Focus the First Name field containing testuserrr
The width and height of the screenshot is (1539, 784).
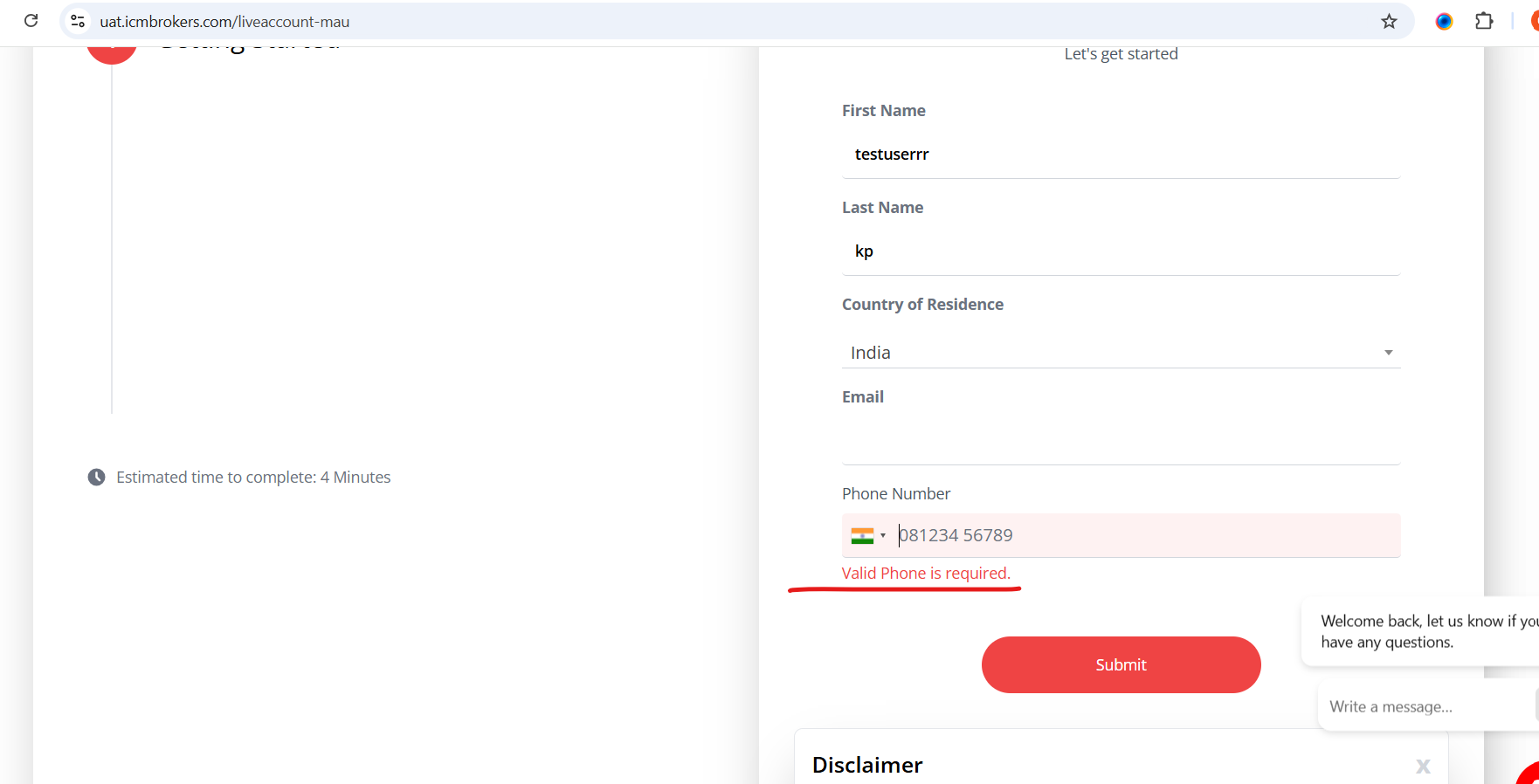point(1120,155)
